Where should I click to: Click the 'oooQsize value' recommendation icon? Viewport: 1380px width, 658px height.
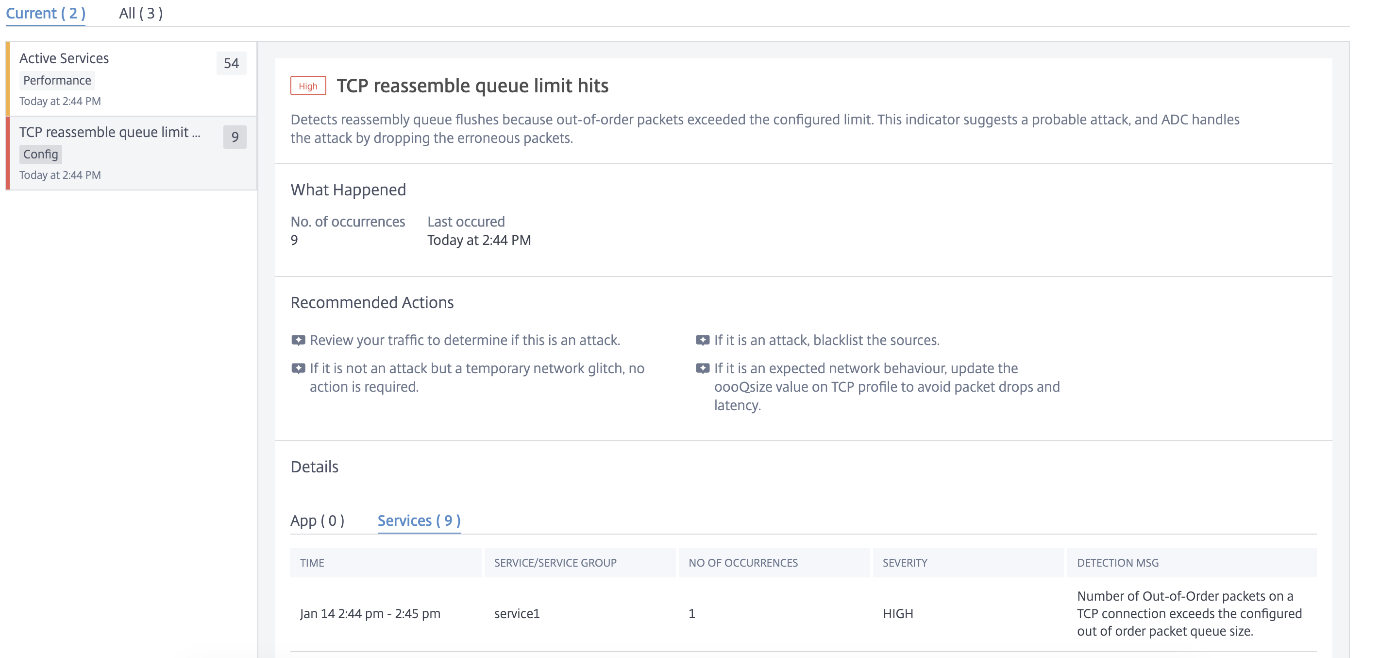click(x=703, y=368)
